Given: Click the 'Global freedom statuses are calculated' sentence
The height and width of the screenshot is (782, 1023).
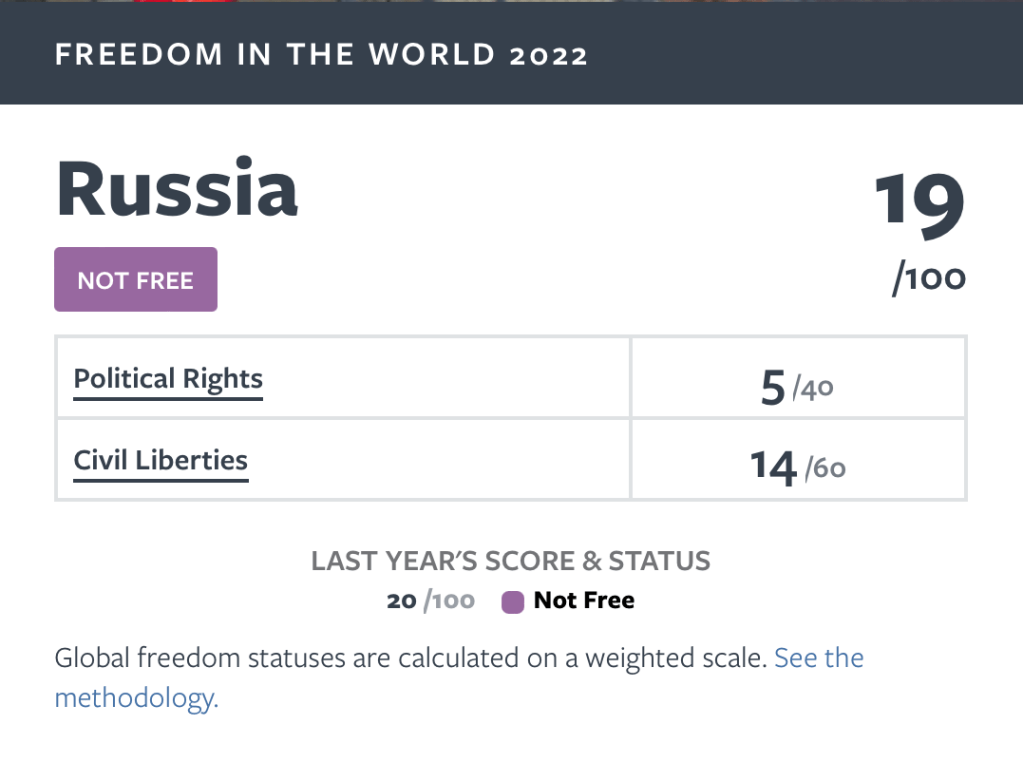Looking at the screenshot, I should click(x=410, y=658).
